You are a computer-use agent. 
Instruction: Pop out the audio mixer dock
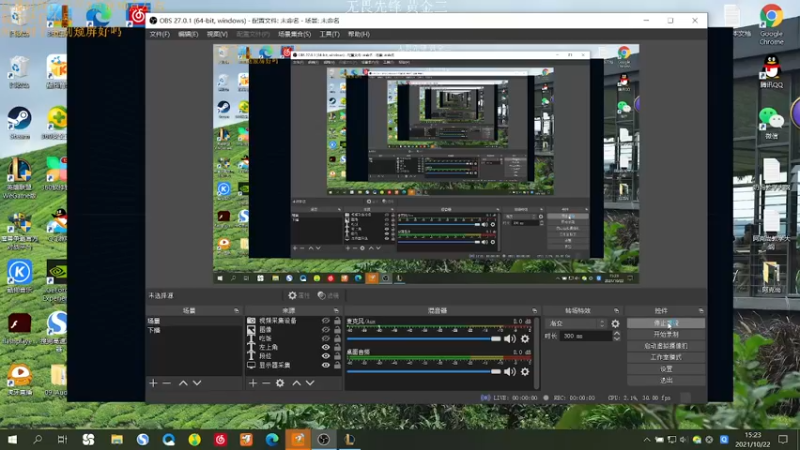[x=534, y=311]
